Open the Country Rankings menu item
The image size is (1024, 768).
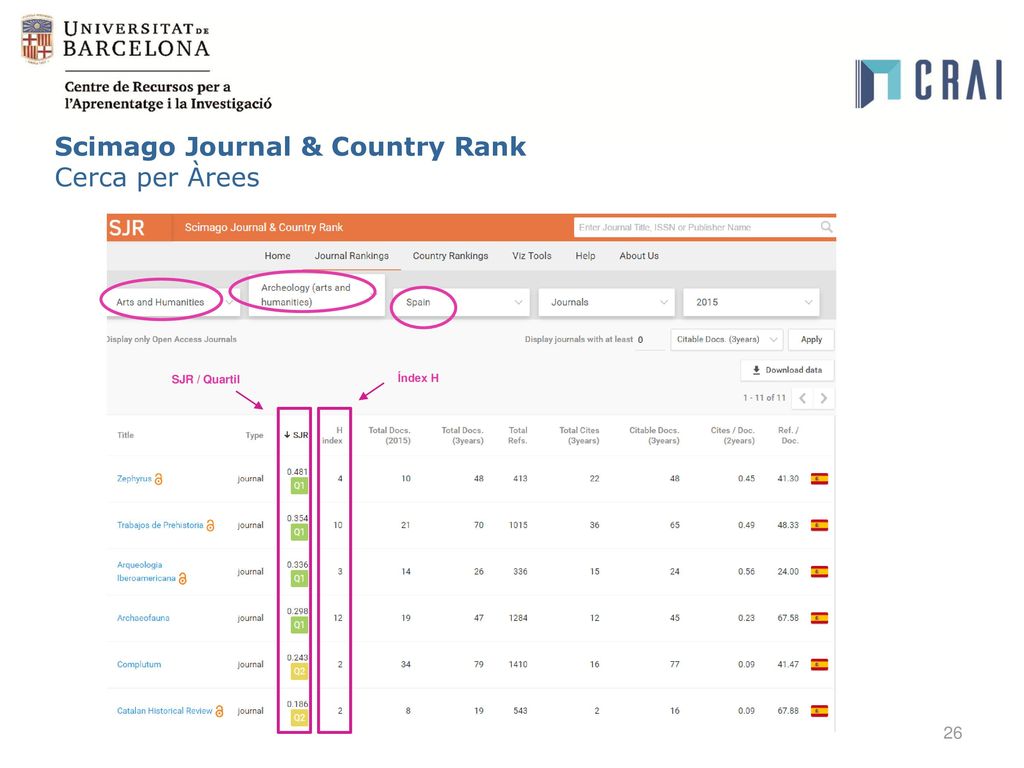click(x=450, y=256)
